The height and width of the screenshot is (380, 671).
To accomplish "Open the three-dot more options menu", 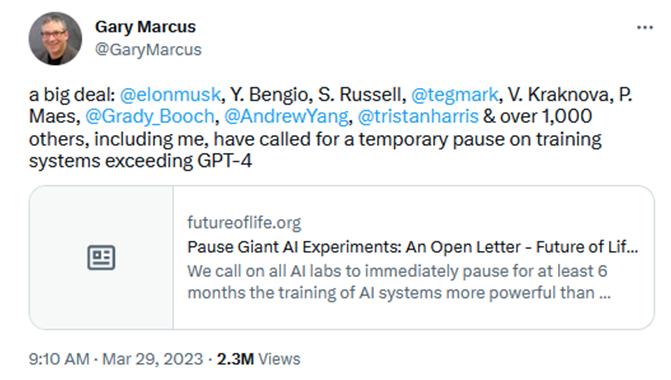I will click(x=644, y=28).
